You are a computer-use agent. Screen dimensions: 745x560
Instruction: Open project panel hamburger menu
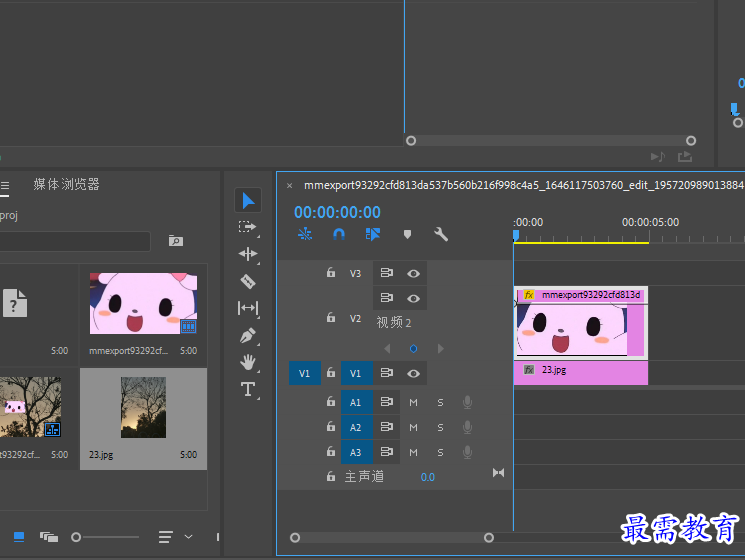point(5,186)
